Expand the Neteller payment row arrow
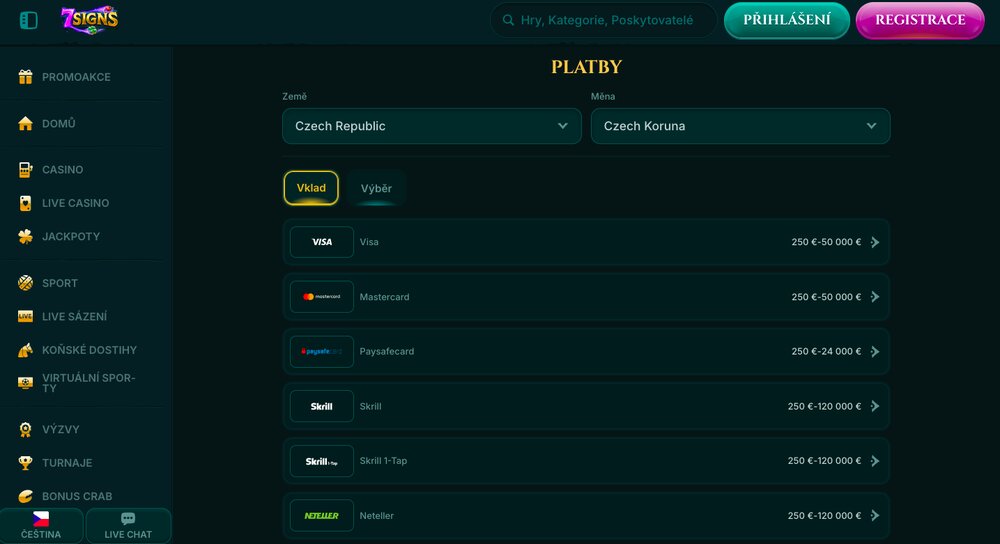The height and width of the screenshot is (544, 1000). [x=875, y=516]
